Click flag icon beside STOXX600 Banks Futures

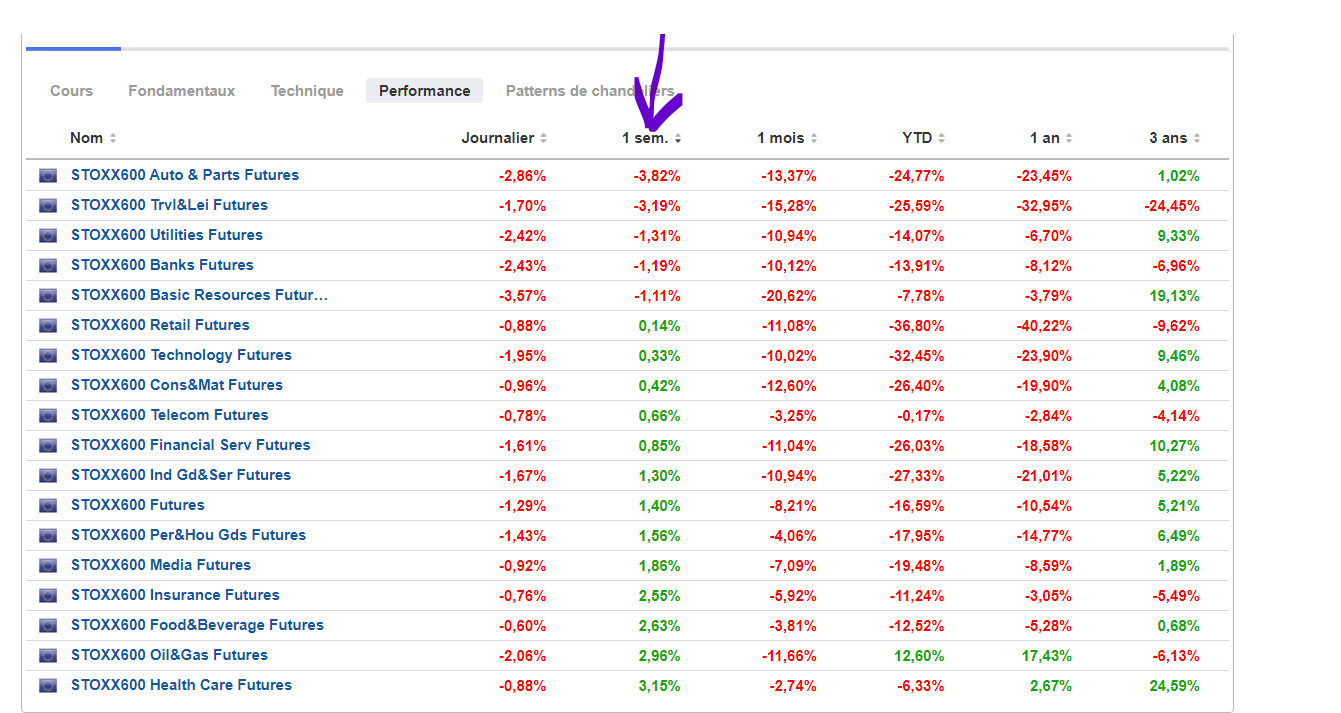pyautogui.click(x=48, y=265)
